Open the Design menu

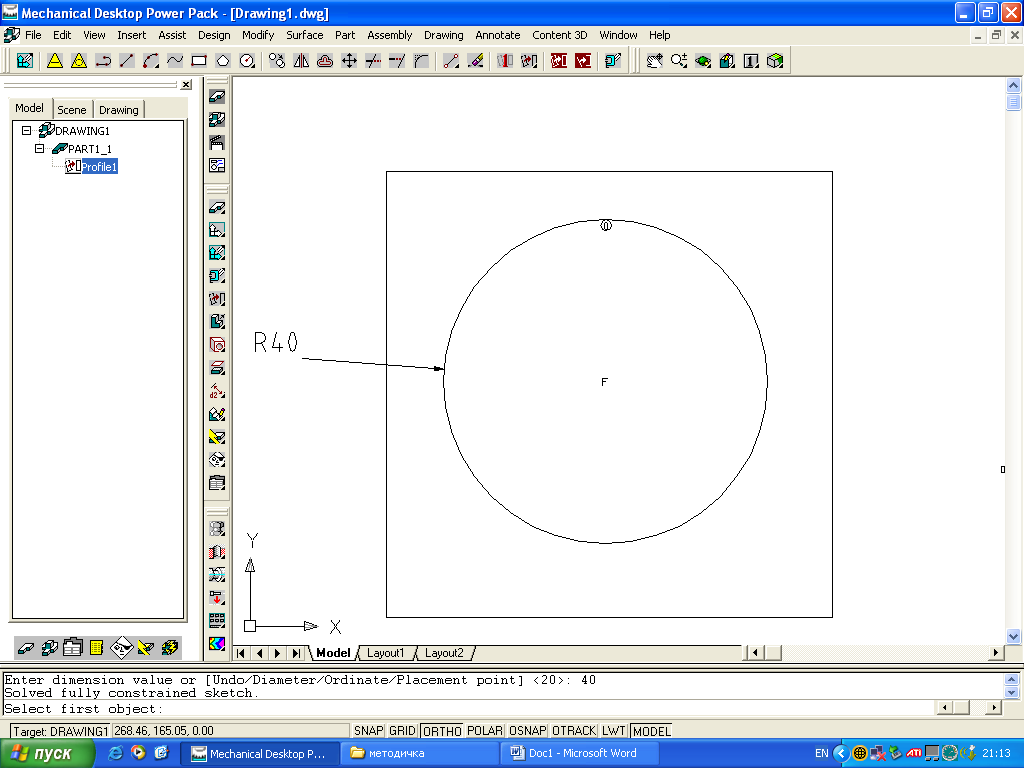(214, 35)
